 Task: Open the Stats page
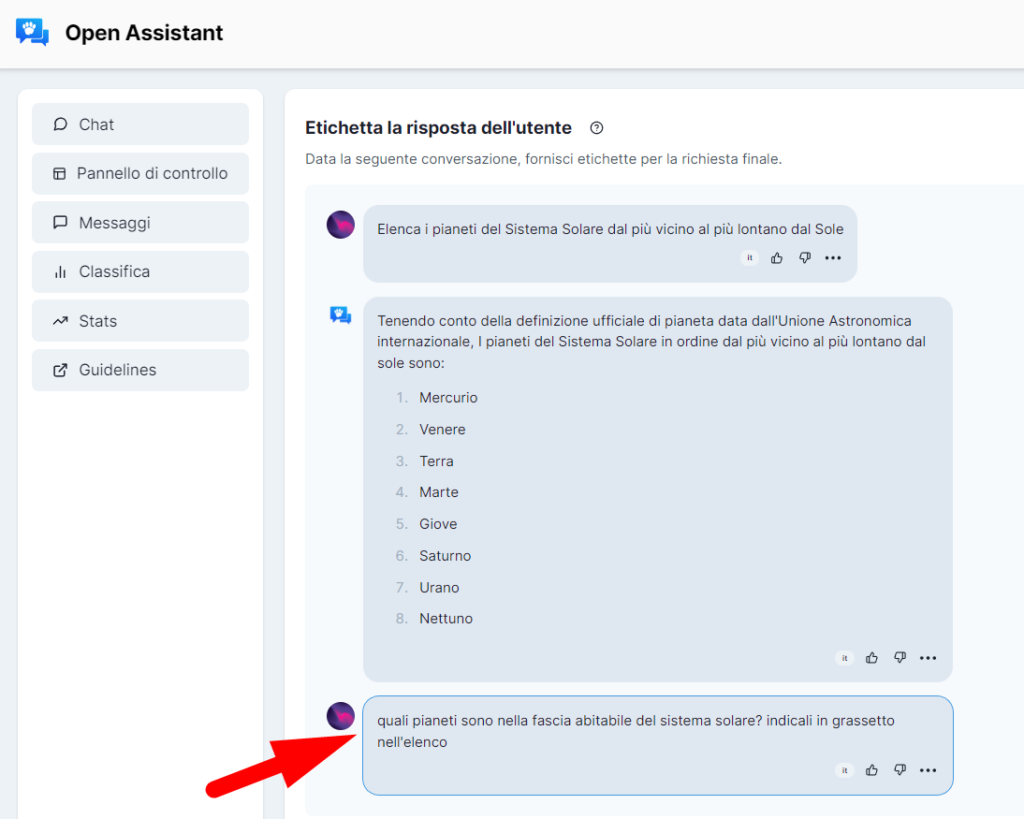point(140,321)
